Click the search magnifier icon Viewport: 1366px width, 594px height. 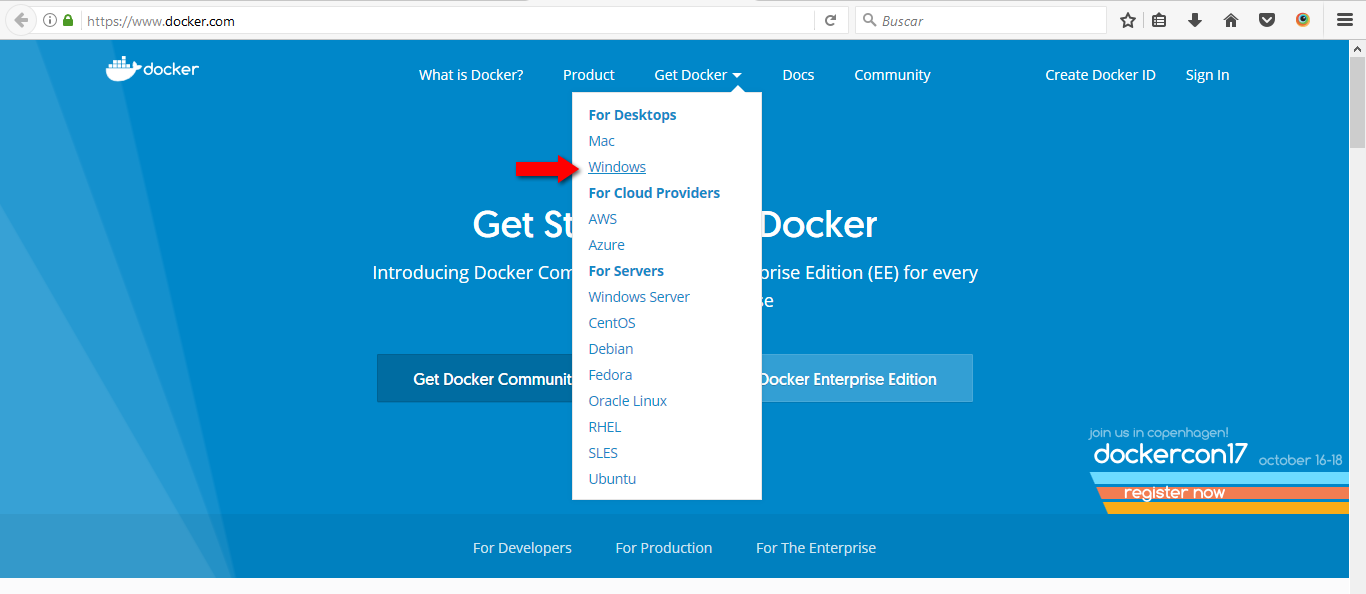[869, 20]
